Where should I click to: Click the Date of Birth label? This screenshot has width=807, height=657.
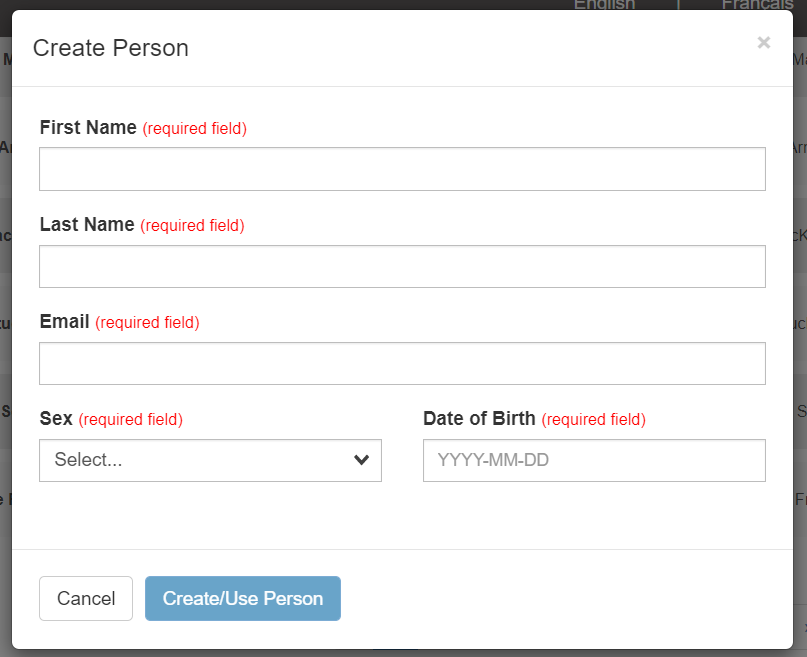(479, 418)
